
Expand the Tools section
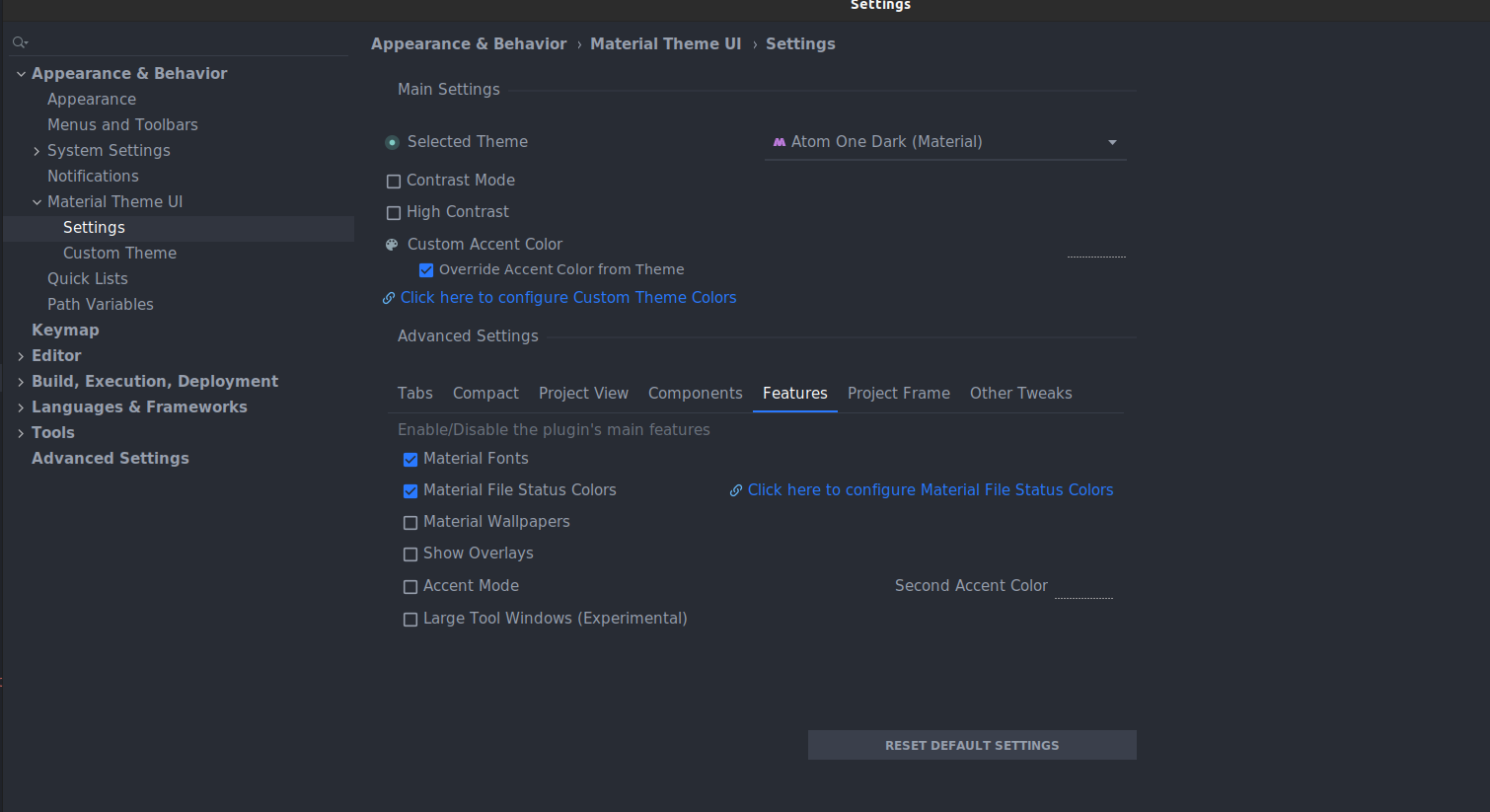(21, 433)
